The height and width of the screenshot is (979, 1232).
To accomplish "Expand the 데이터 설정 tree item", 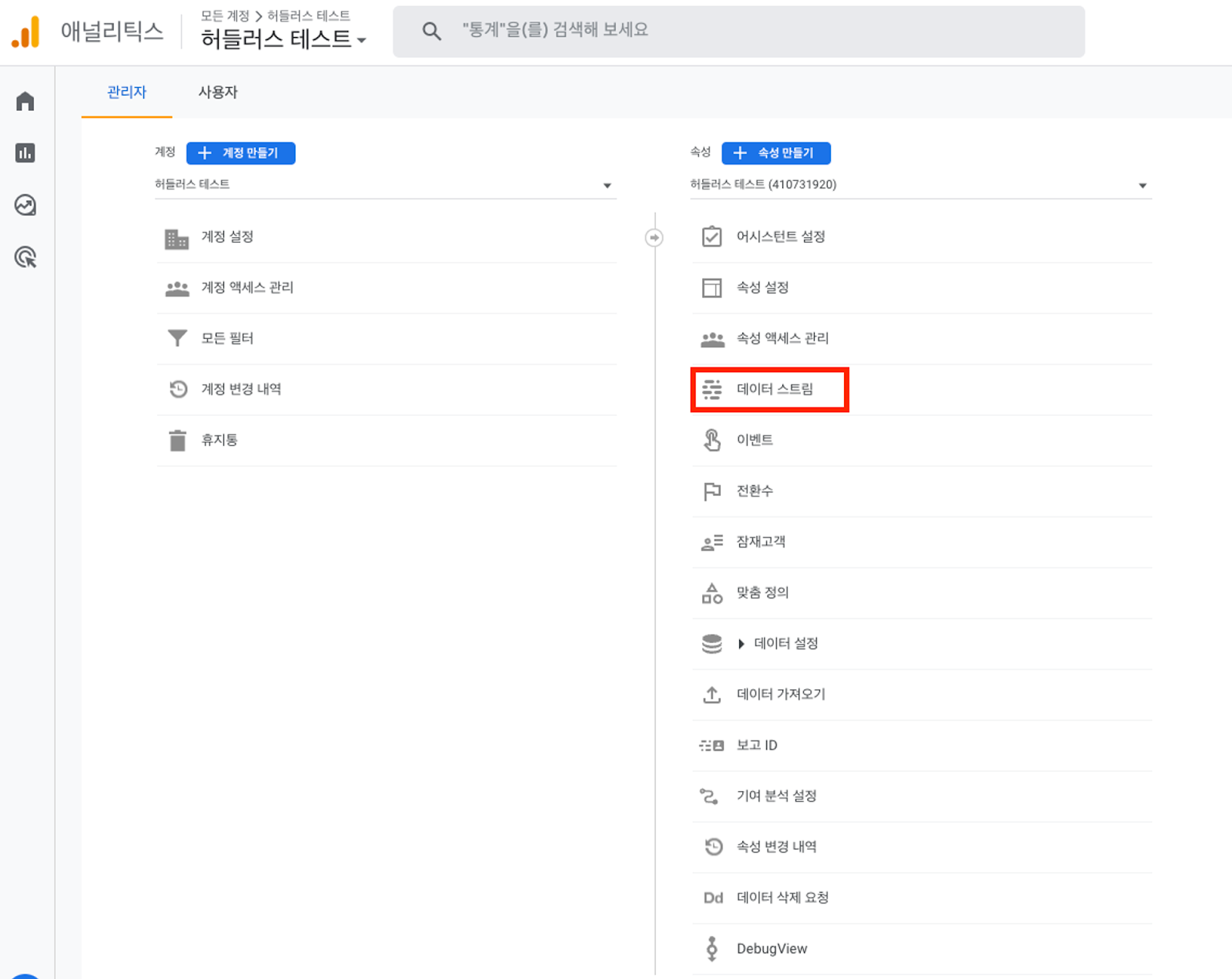I will click(x=742, y=643).
